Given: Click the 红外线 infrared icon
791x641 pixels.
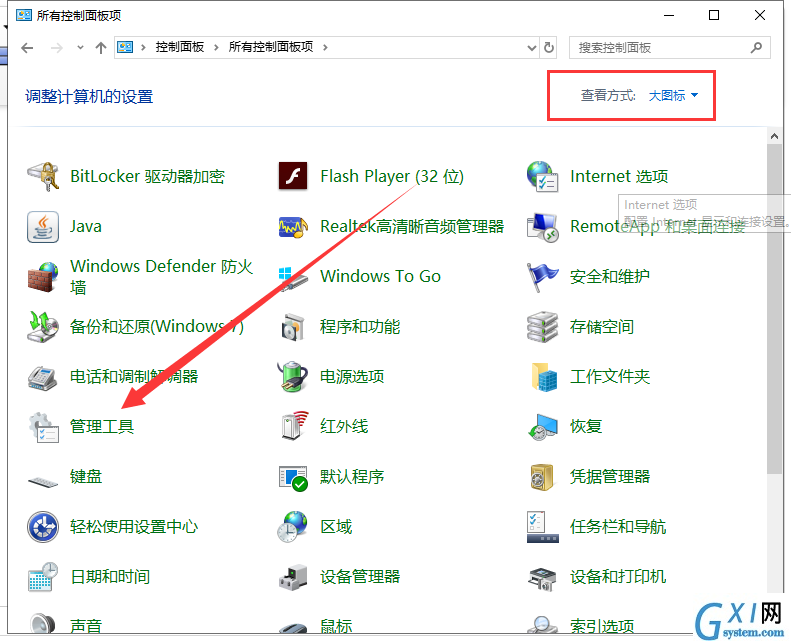Looking at the screenshot, I should click(x=294, y=426).
